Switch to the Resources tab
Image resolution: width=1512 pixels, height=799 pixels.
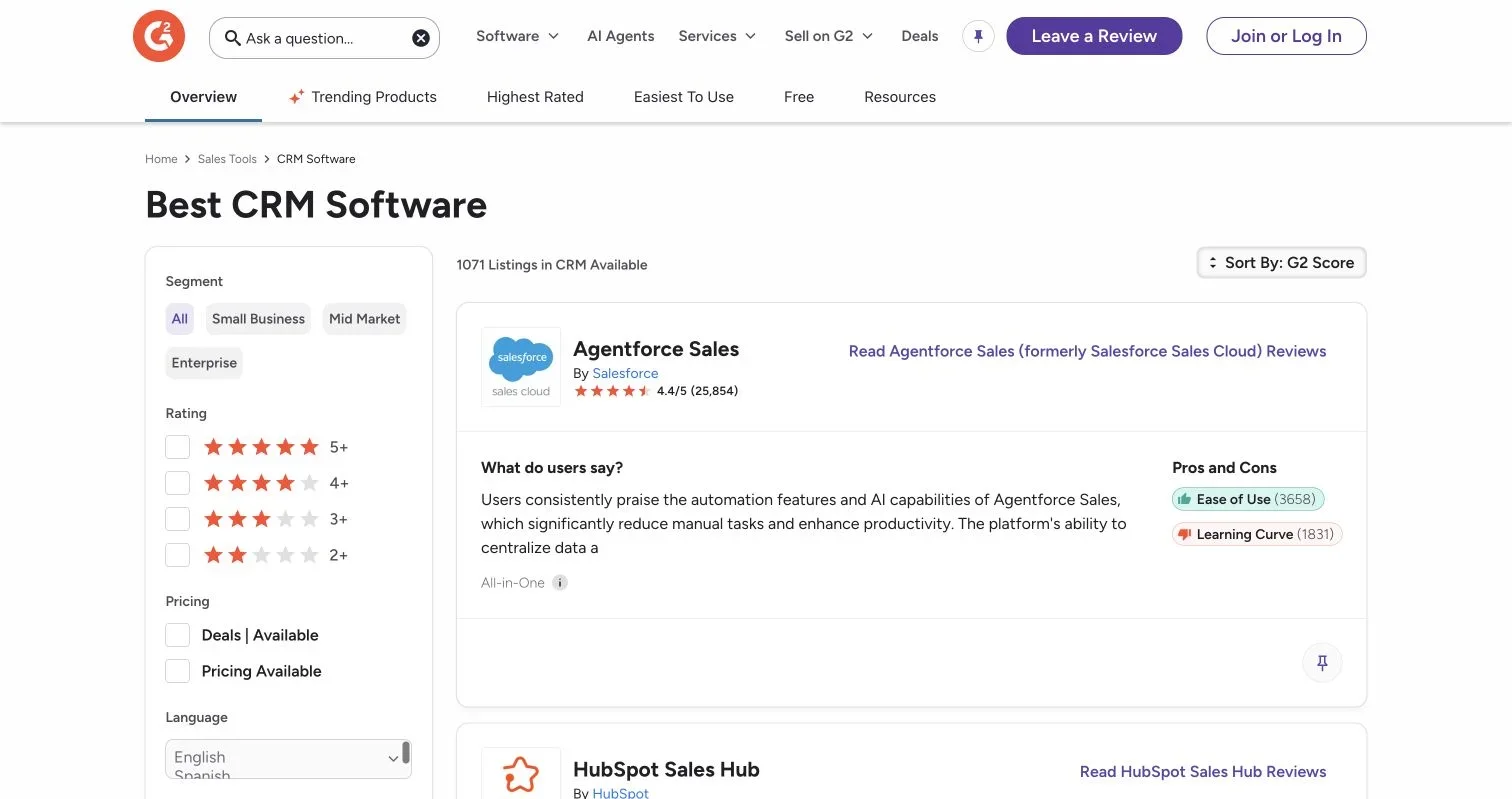[900, 97]
